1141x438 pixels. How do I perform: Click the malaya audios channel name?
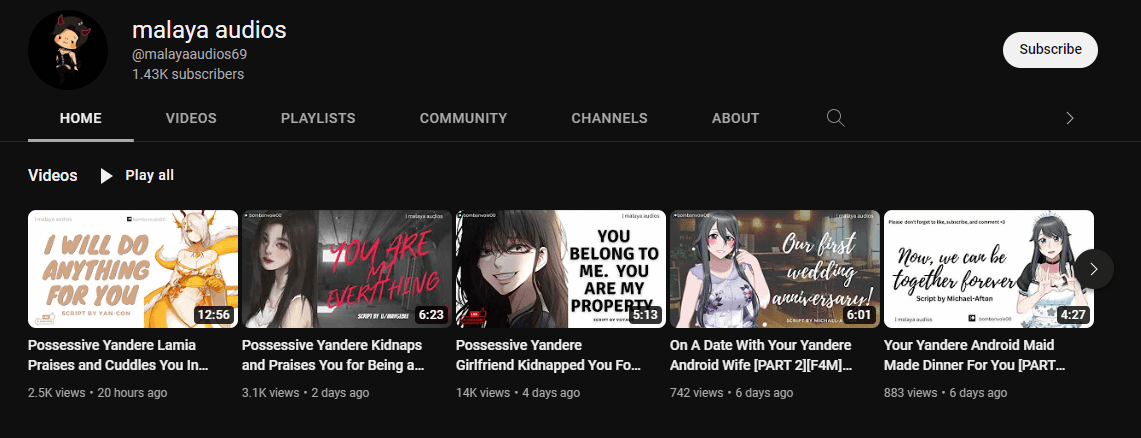(x=209, y=30)
